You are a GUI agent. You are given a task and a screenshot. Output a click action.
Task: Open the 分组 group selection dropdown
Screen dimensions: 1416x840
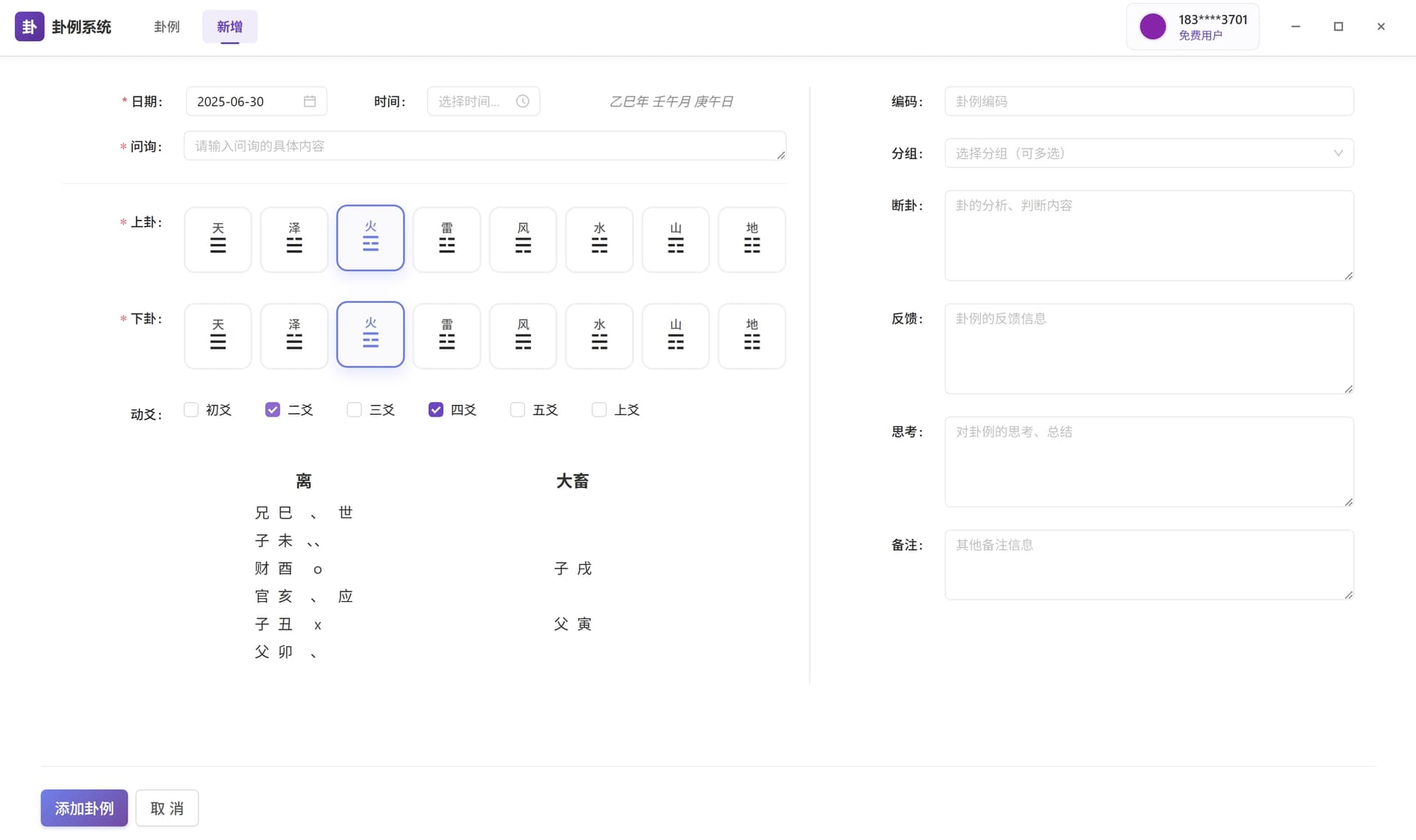click(x=1148, y=153)
